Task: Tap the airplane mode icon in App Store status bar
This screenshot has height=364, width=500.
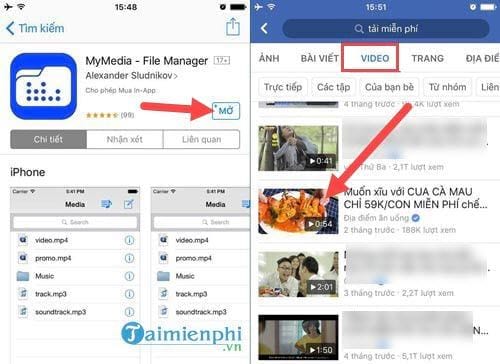Action: coord(8,6)
